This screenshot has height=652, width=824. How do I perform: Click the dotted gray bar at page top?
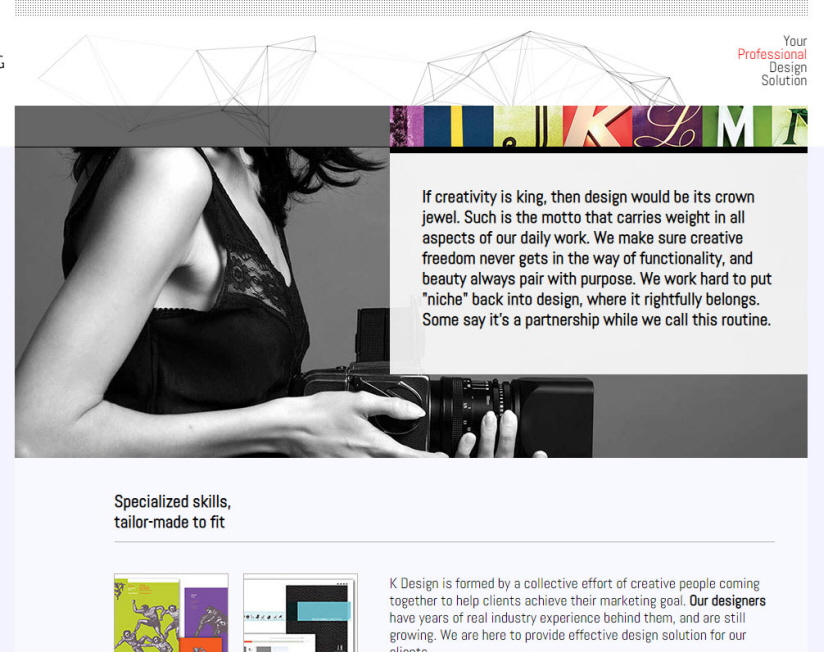pos(411,8)
